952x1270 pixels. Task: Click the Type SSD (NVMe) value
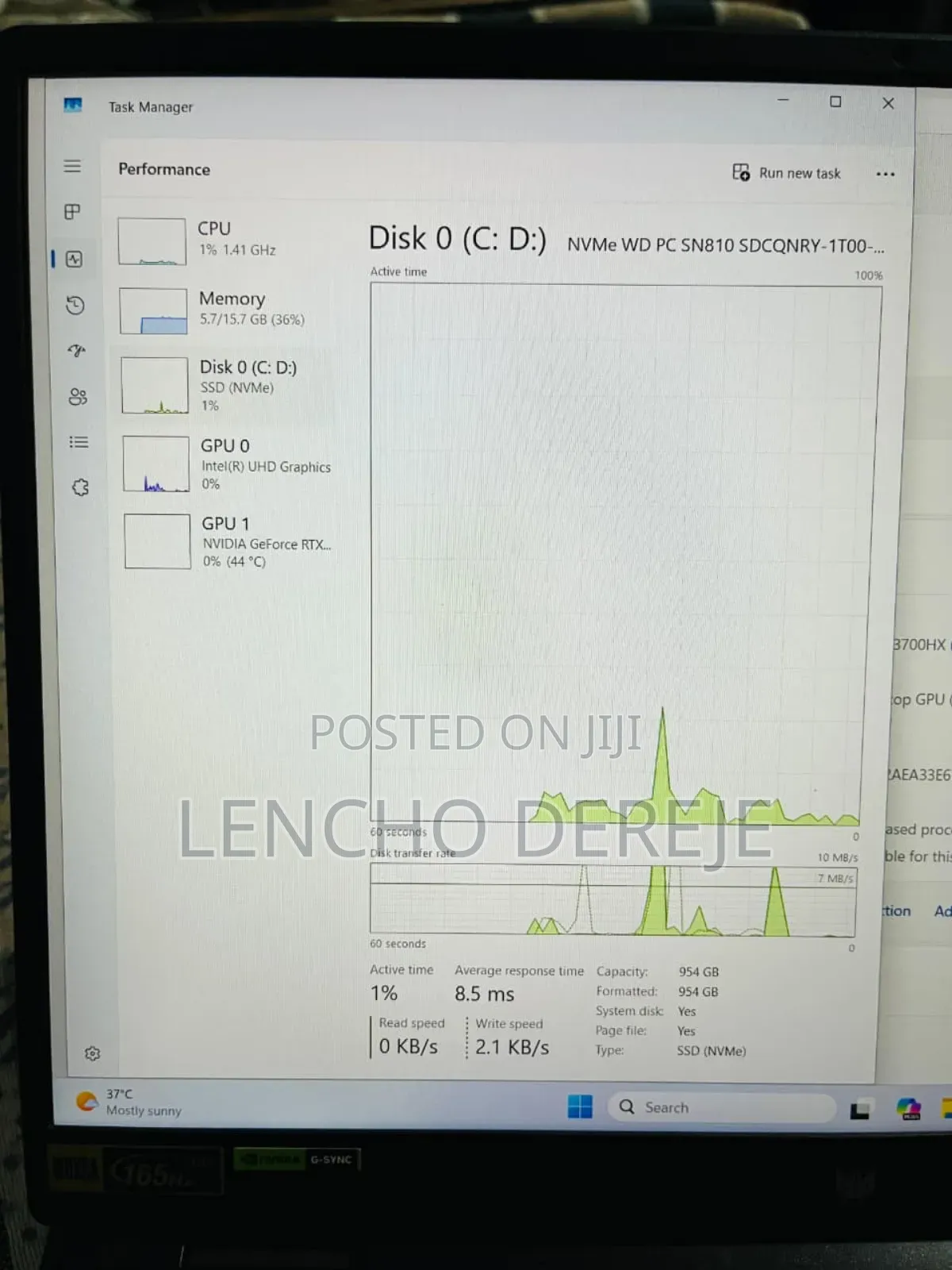click(711, 1051)
